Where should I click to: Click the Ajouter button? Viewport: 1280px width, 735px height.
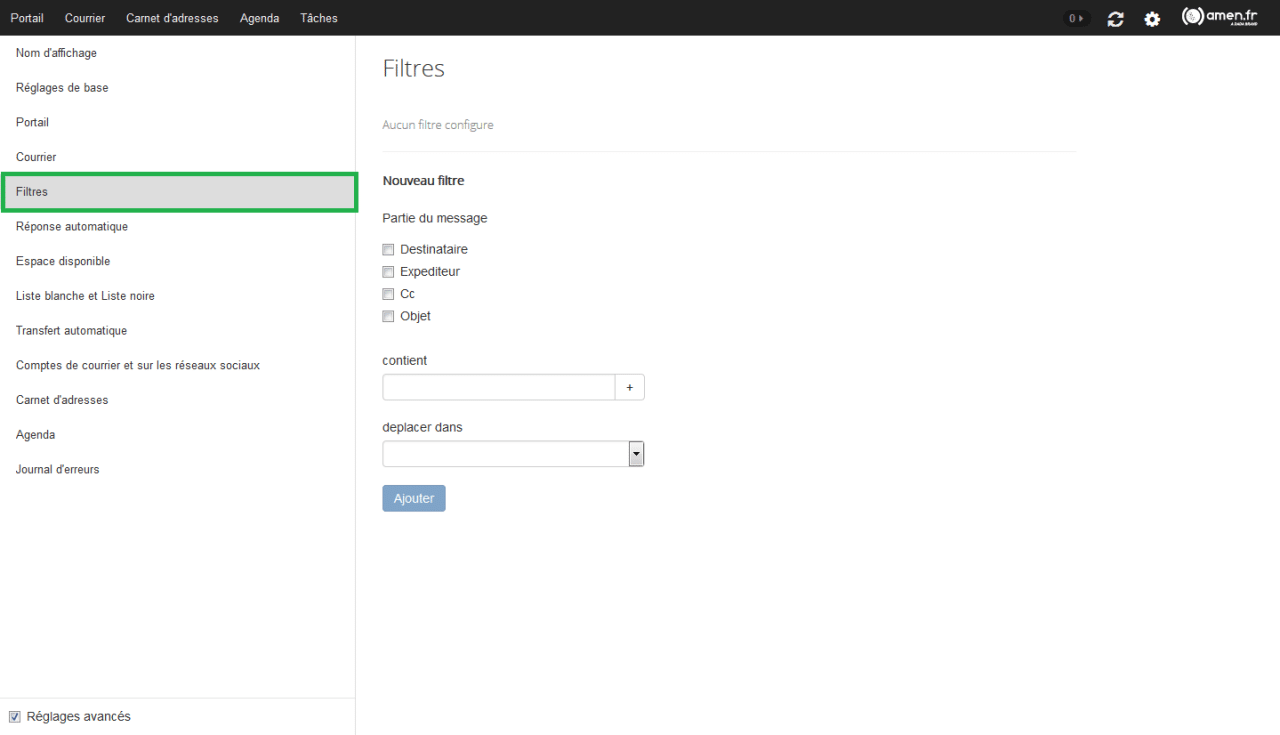click(x=413, y=498)
